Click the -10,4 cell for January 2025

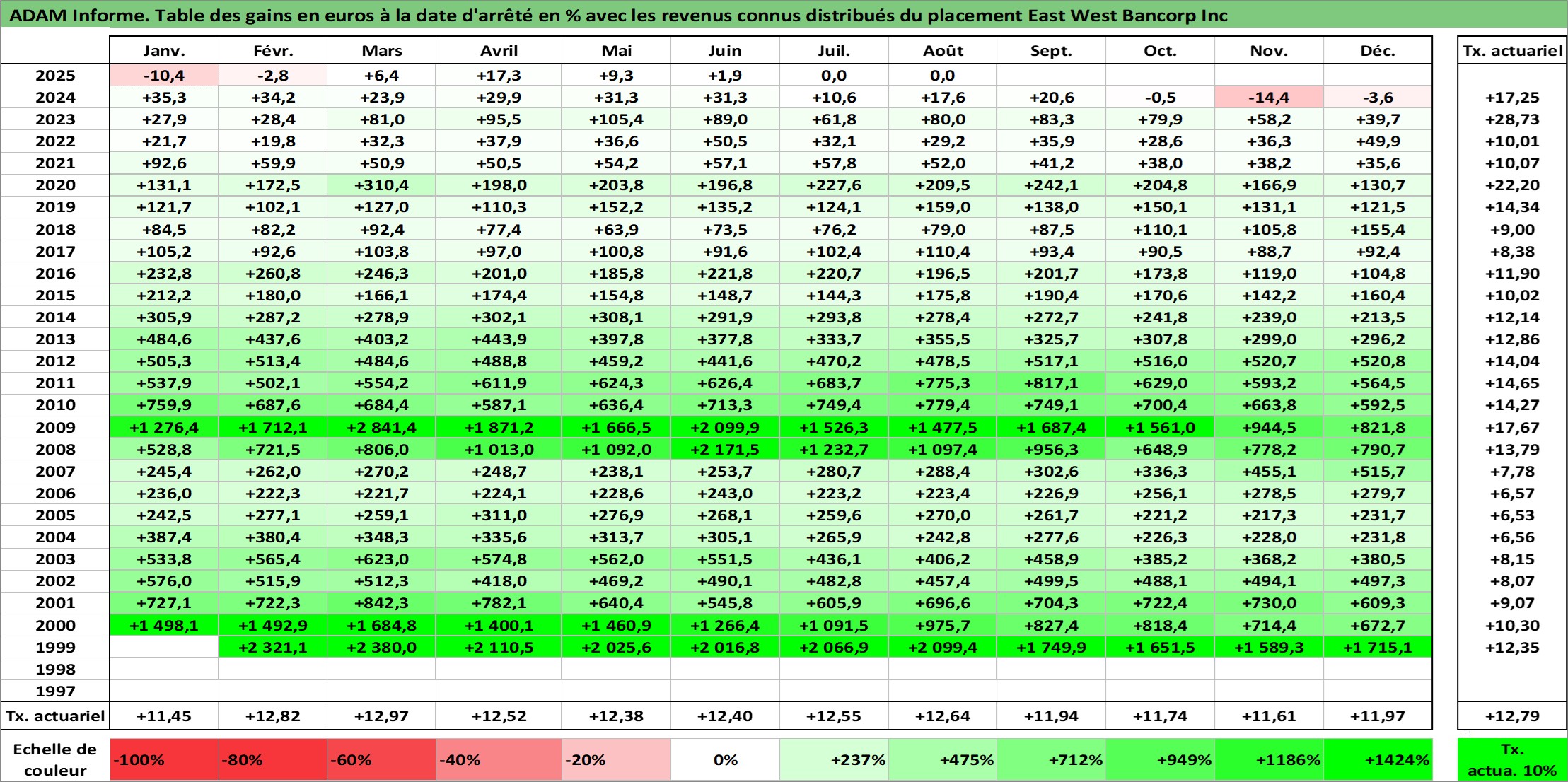164,76
